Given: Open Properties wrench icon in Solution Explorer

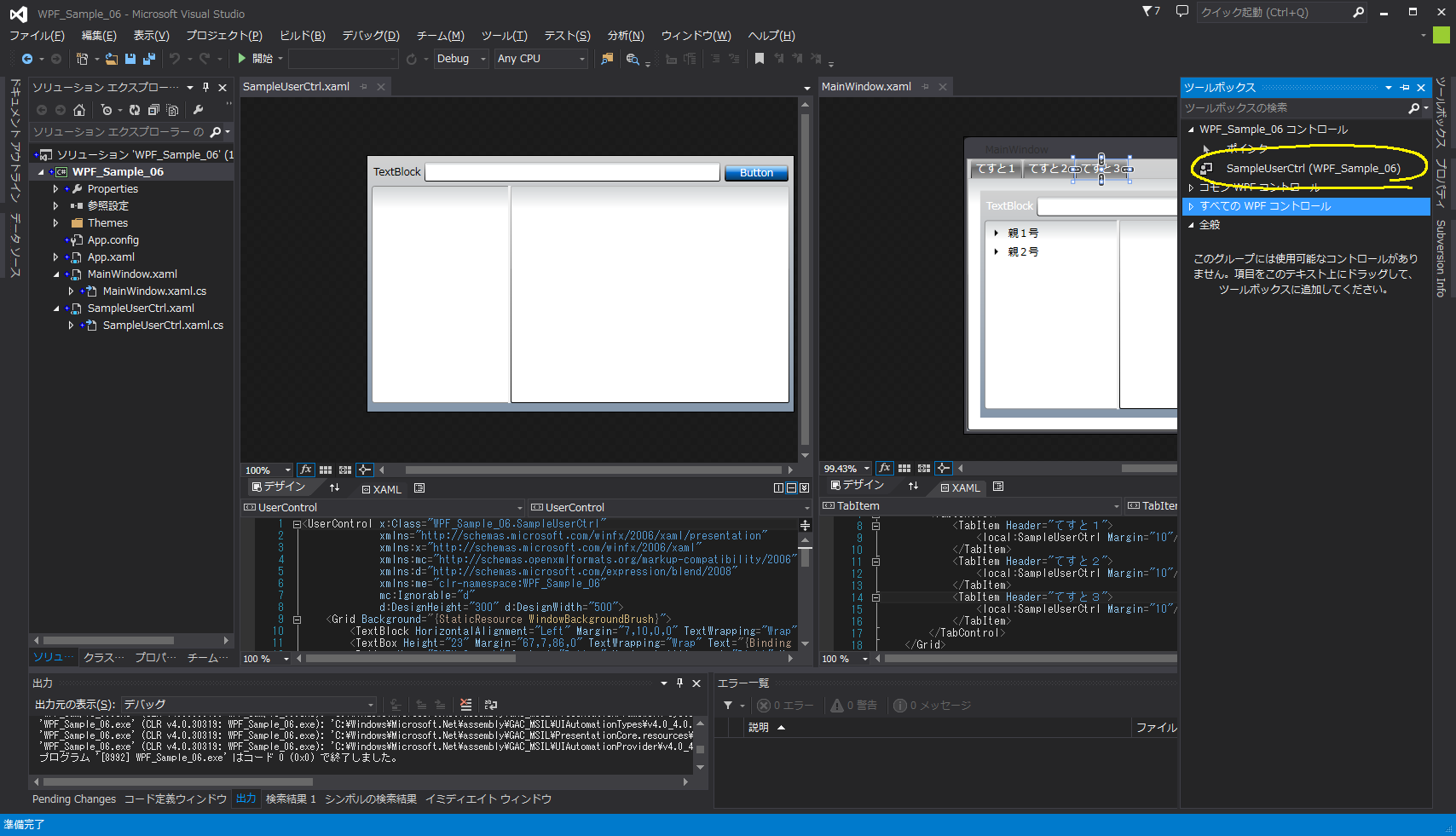Looking at the screenshot, I should (x=199, y=110).
